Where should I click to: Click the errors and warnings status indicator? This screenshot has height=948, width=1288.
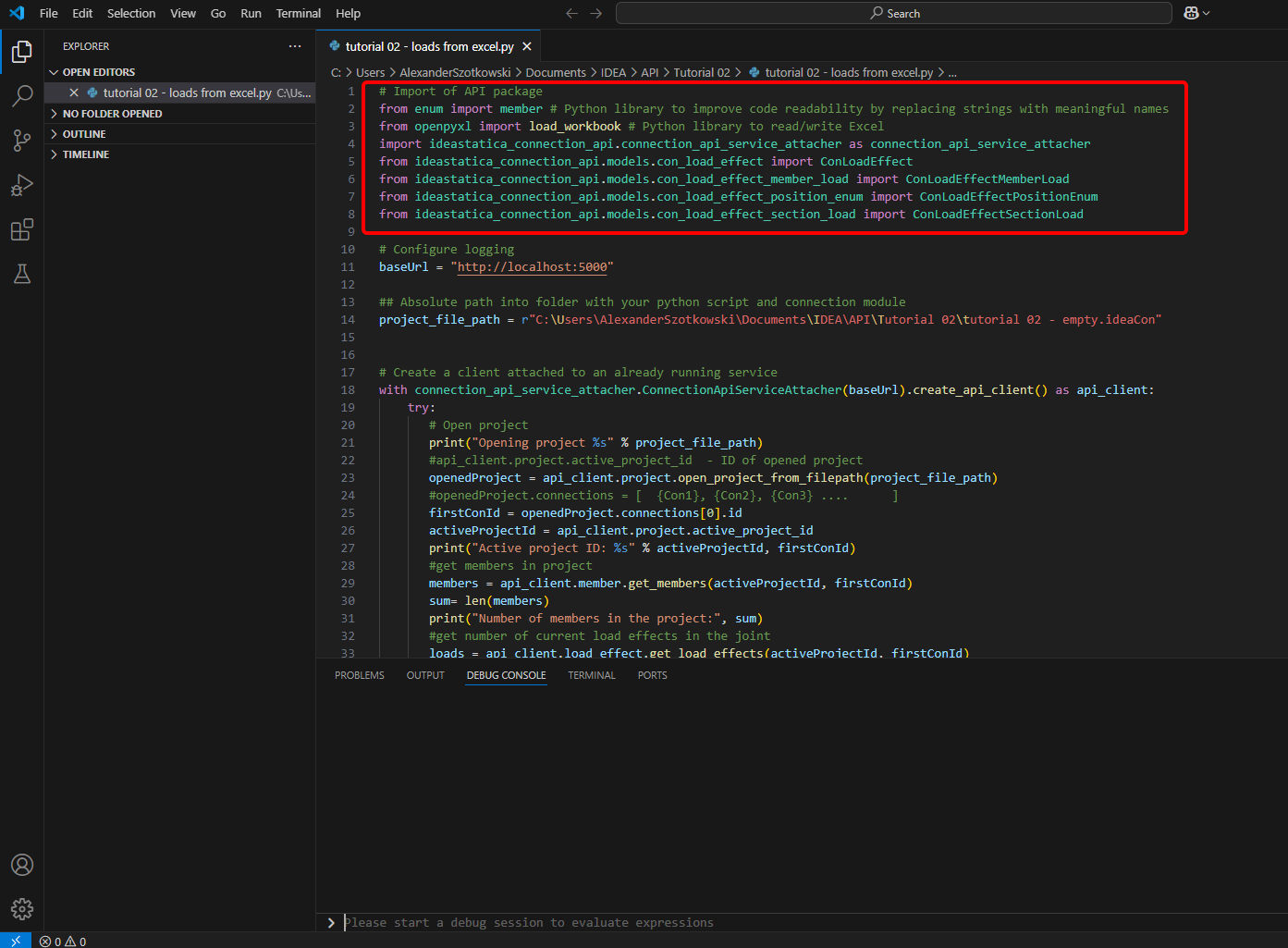pyautogui.click(x=63, y=940)
